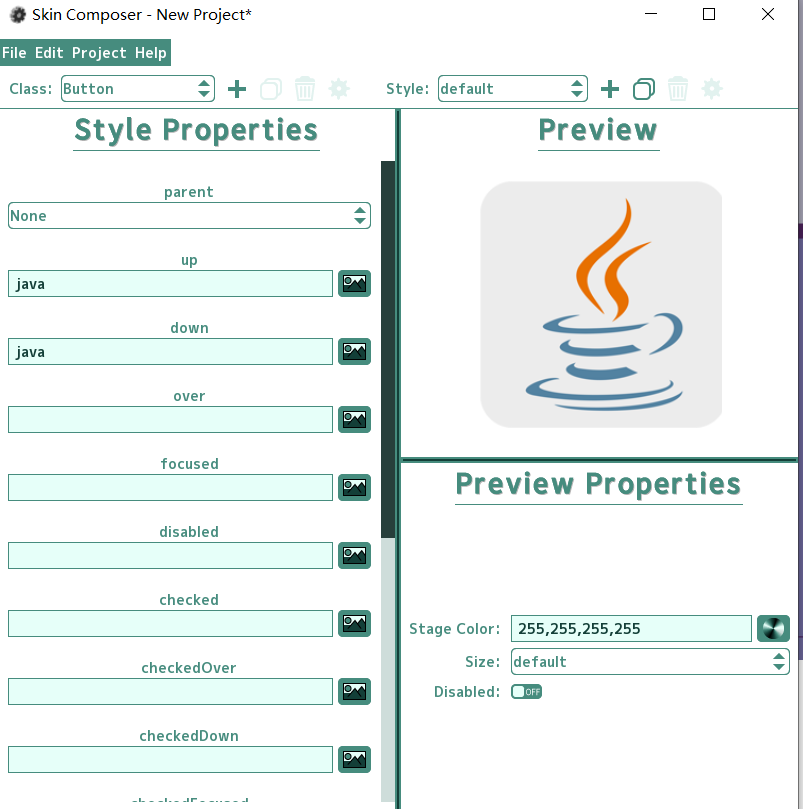Click the Stage Color text field
This screenshot has height=809, width=803.
point(631,628)
